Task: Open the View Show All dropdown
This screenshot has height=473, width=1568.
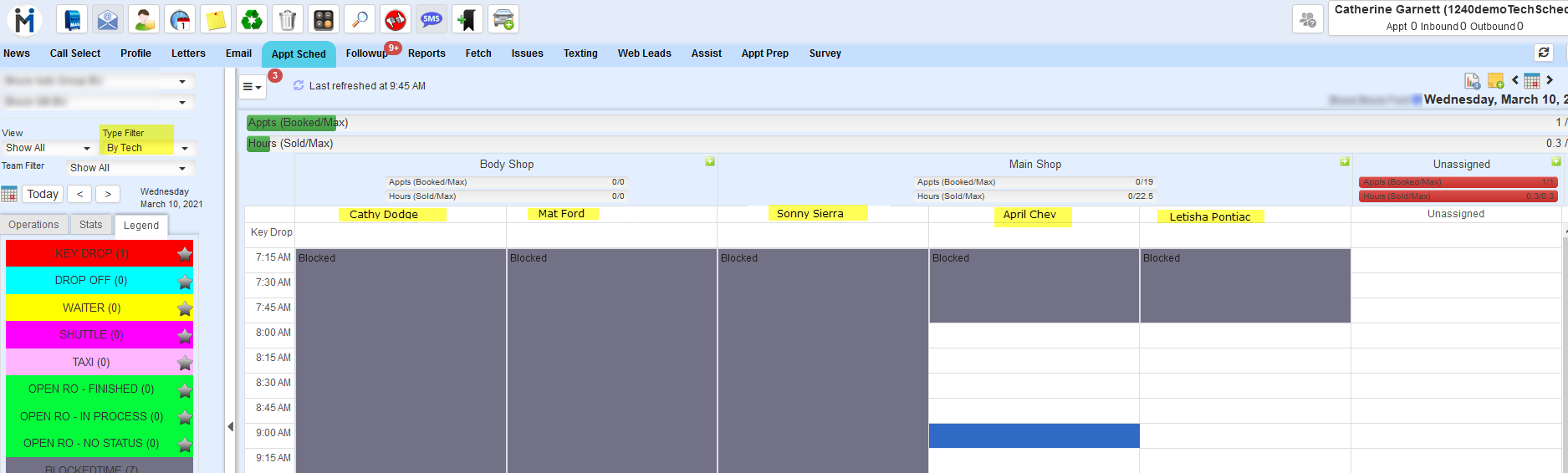Action: click(48, 148)
